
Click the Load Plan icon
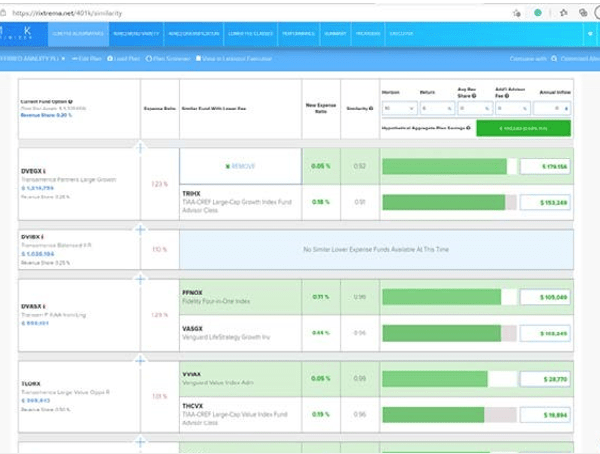[x=108, y=59]
